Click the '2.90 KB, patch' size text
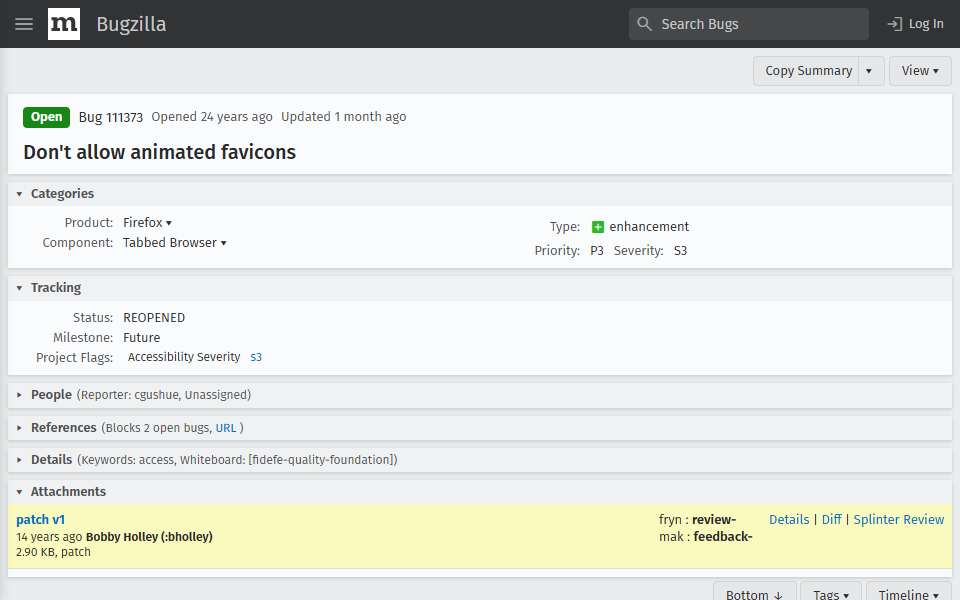This screenshot has height=600, width=960. [x=53, y=552]
